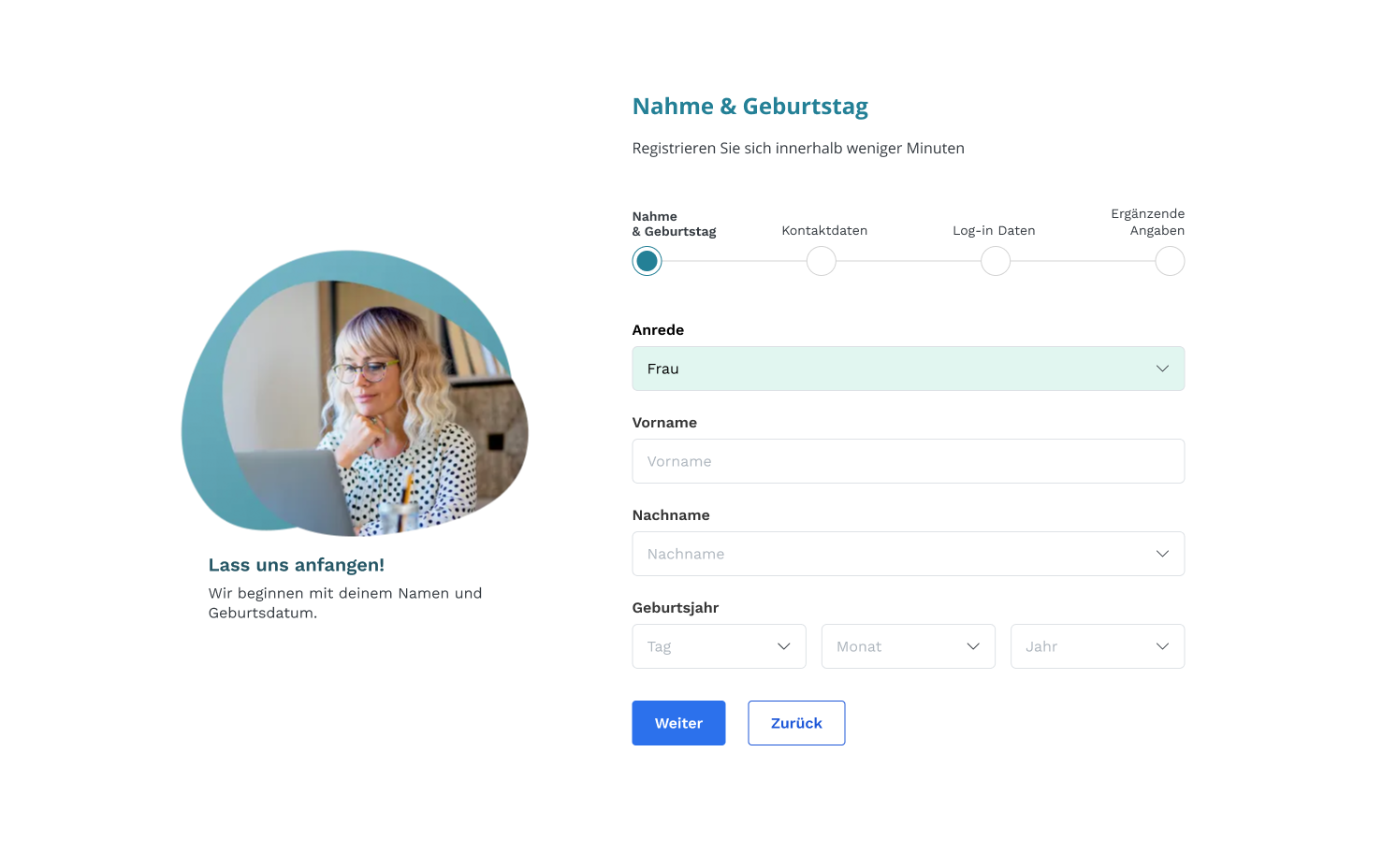Click 'Registrieren Sie sich innerhalb weniger Minuten' text
This screenshot has width=1397, height=868.
tap(798, 148)
